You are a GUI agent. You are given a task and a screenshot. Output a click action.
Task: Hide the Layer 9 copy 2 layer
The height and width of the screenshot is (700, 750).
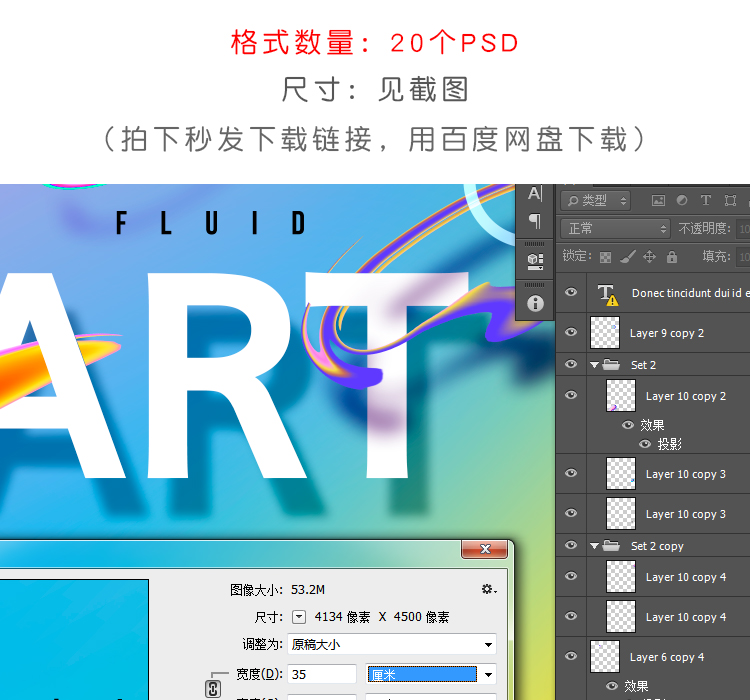pos(571,333)
